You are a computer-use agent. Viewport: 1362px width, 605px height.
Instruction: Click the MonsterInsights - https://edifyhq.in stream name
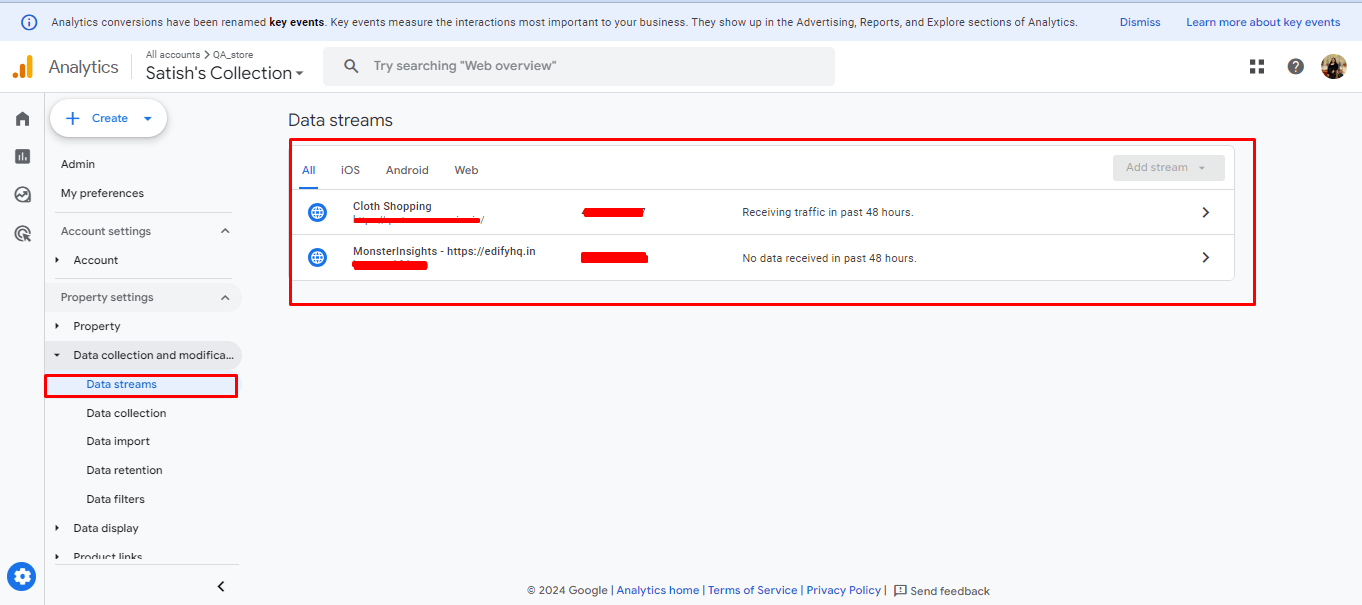click(x=444, y=251)
